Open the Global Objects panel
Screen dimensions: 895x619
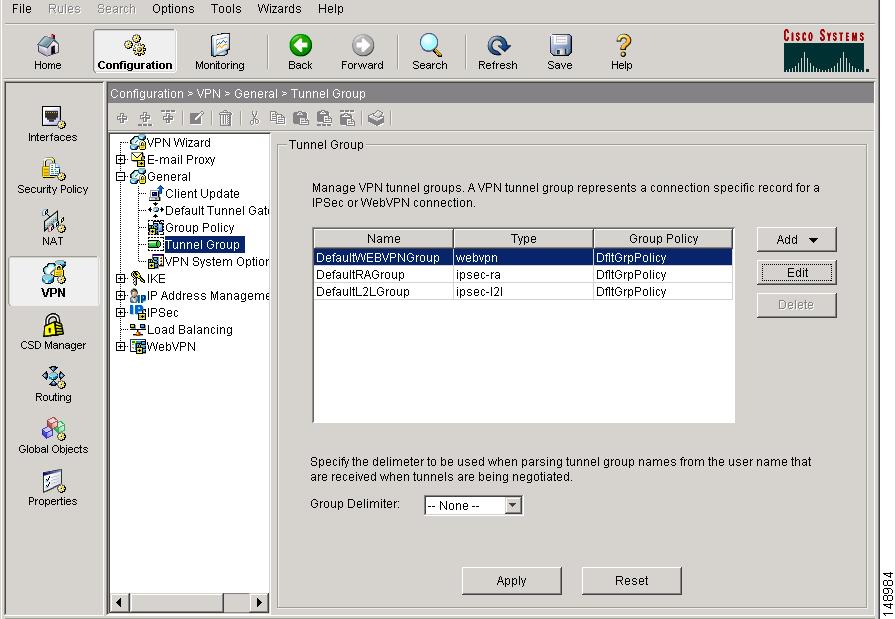point(52,434)
